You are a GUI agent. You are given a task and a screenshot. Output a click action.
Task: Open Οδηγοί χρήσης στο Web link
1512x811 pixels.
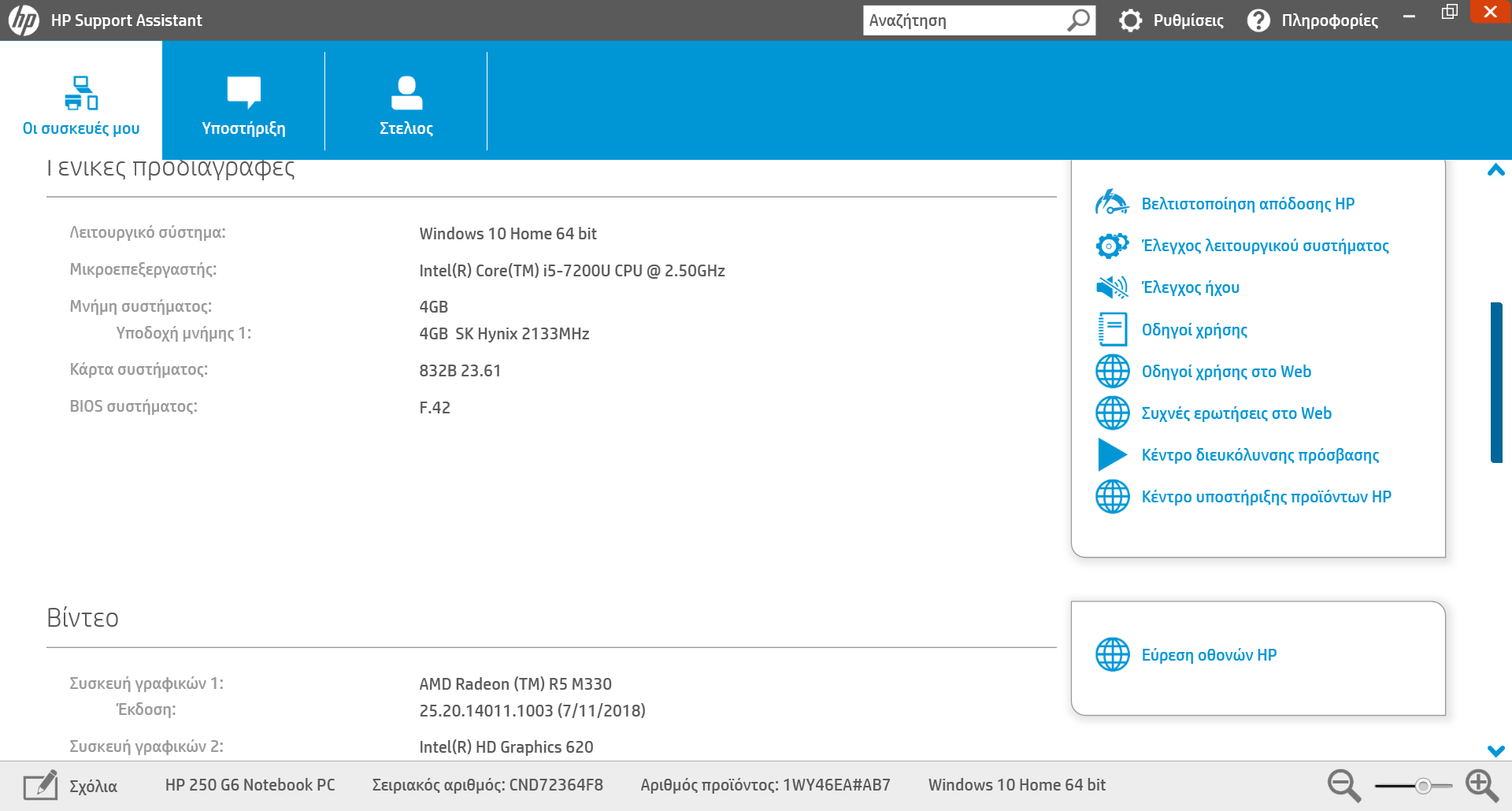coord(1226,372)
